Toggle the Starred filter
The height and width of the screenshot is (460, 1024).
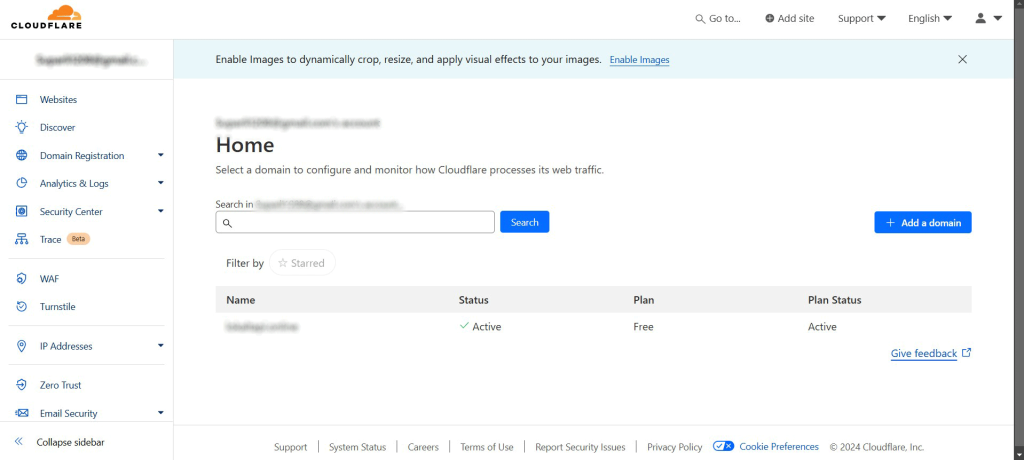pyautogui.click(x=302, y=263)
